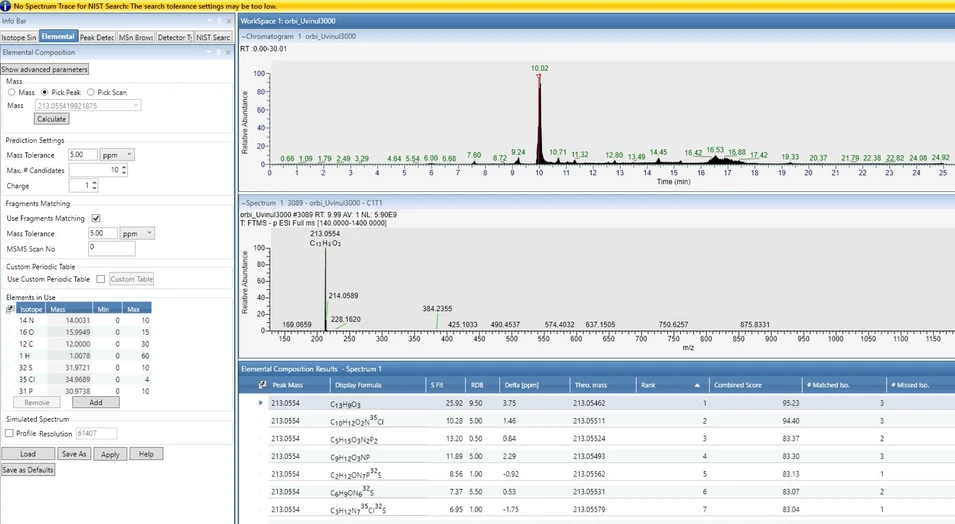Click the Add element button
Viewport: 955px width, 524px height.
click(x=96, y=402)
